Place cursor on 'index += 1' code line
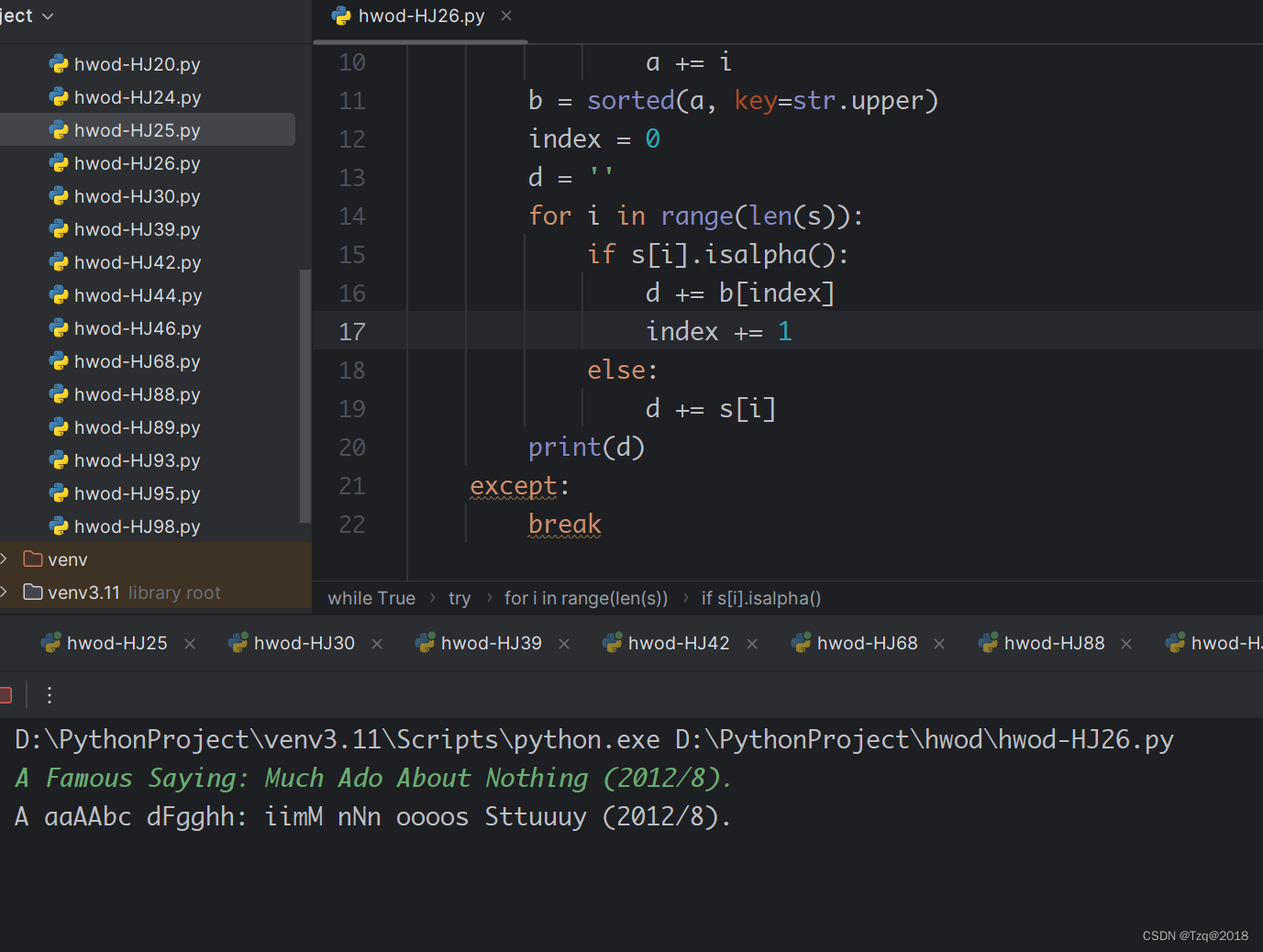This screenshot has width=1263, height=952. [x=719, y=331]
